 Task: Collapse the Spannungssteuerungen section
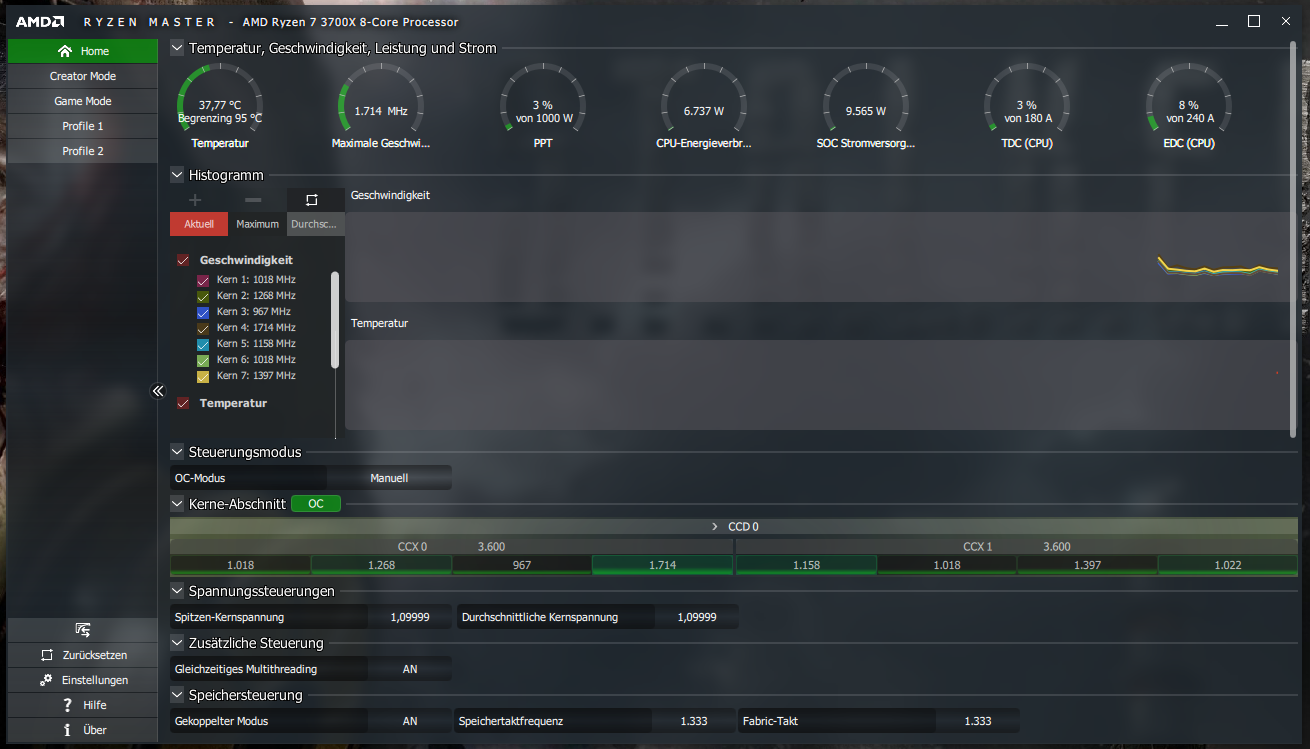177,591
